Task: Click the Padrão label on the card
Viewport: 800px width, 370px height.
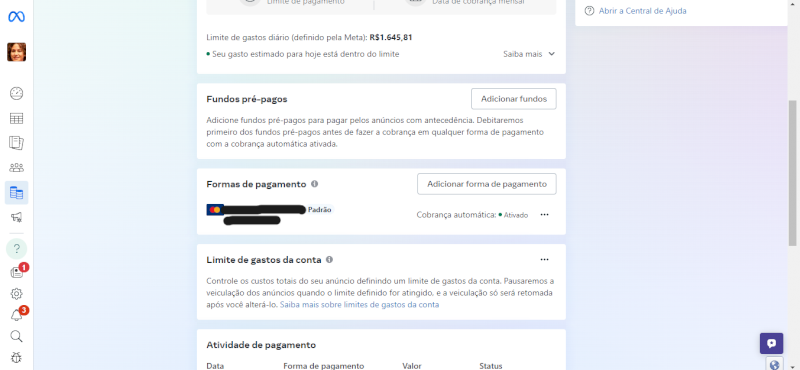Action: coord(319,209)
